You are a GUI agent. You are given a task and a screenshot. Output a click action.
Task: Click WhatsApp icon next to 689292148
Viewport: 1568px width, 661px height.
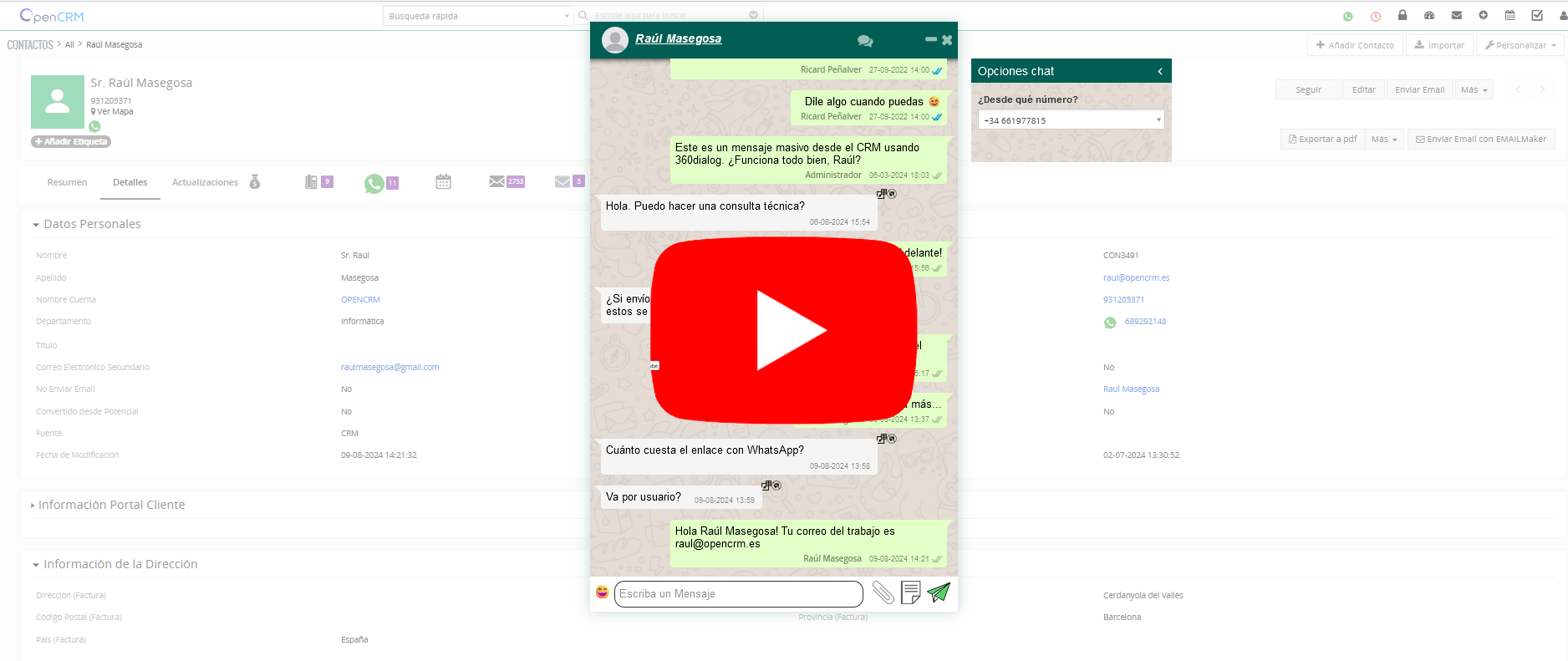click(x=1110, y=323)
